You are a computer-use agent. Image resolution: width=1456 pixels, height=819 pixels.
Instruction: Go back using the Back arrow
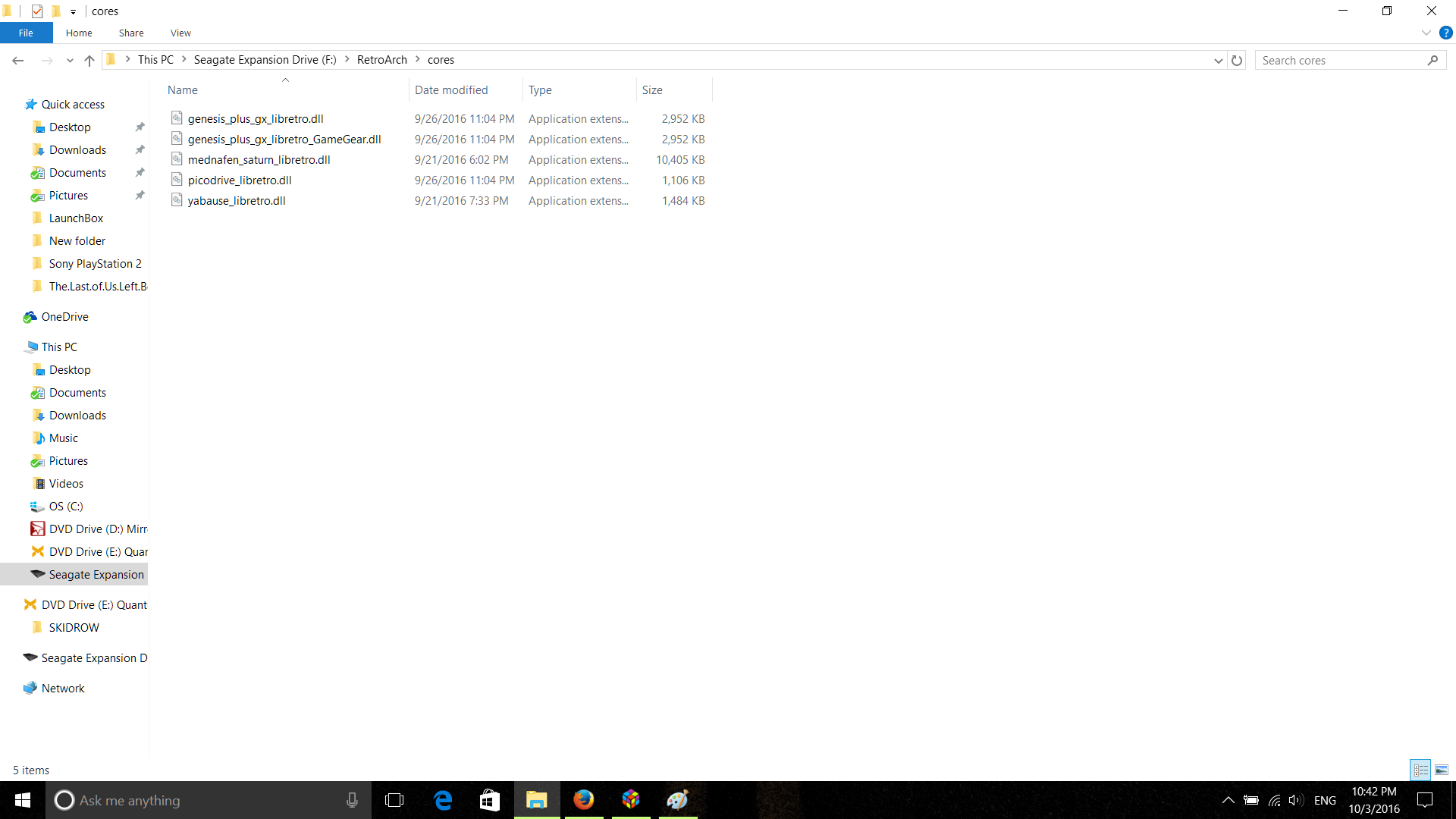[18, 60]
